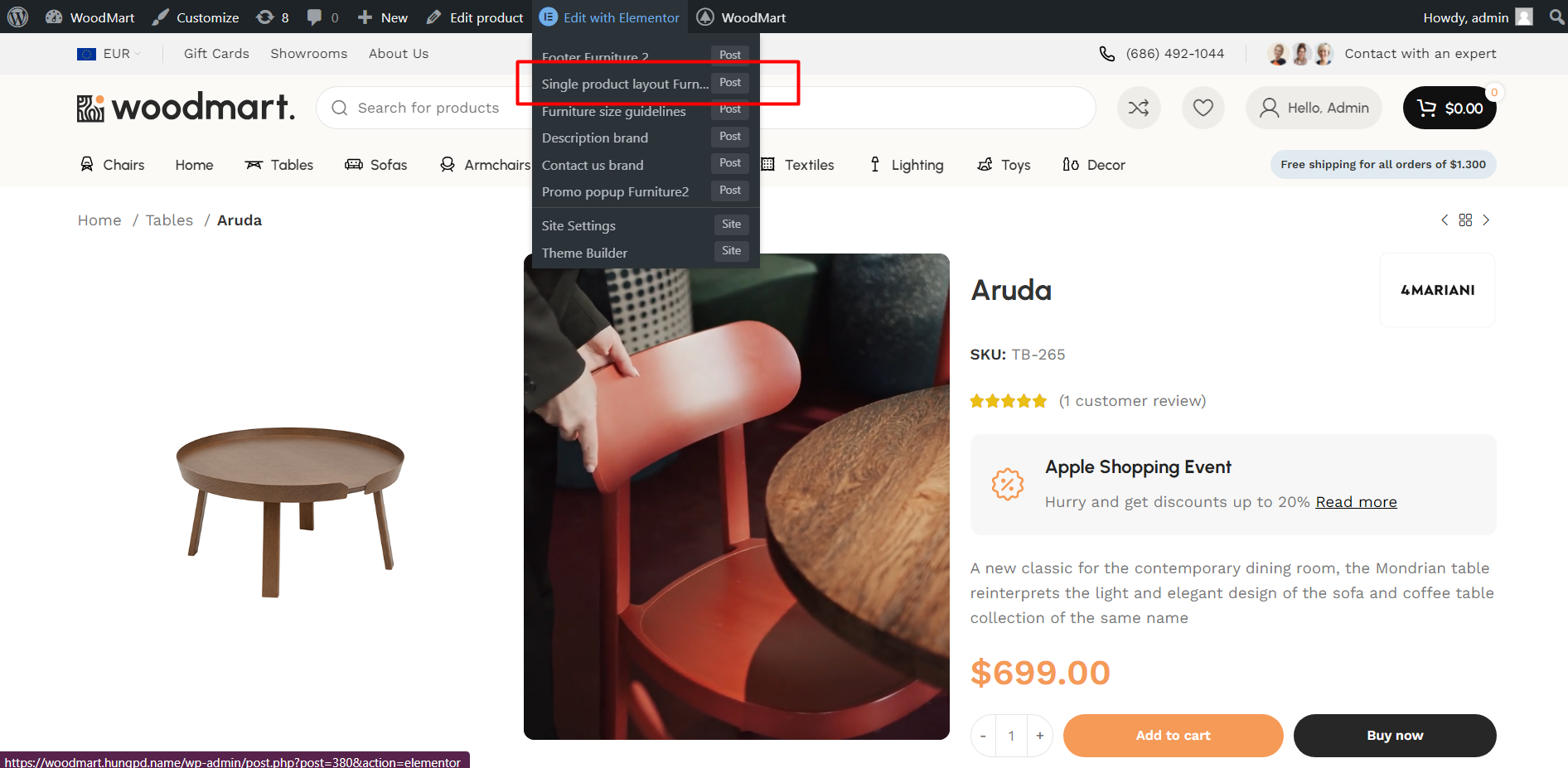Open the (1 customer review) link
Image resolution: width=1568 pixels, height=768 pixels.
pos(1132,401)
